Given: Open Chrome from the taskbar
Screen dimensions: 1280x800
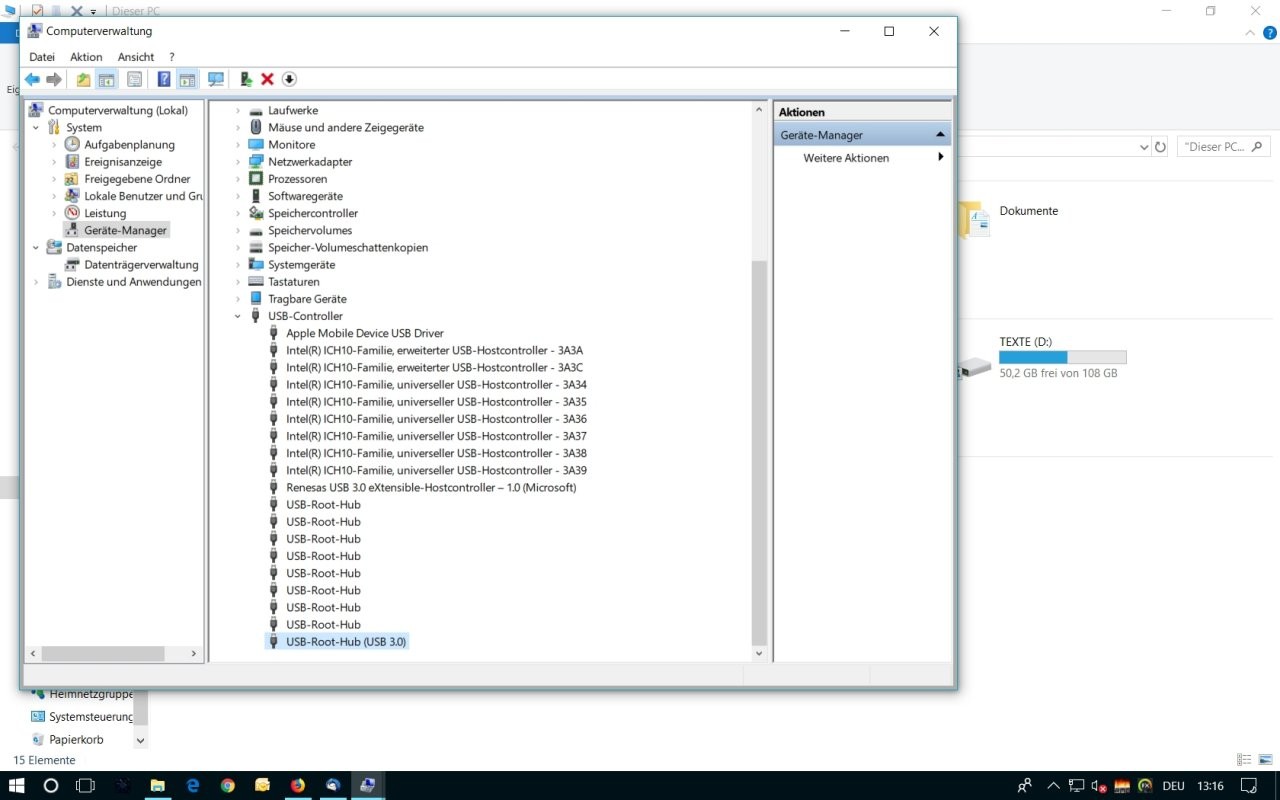Looking at the screenshot, I should coord(227,785).
